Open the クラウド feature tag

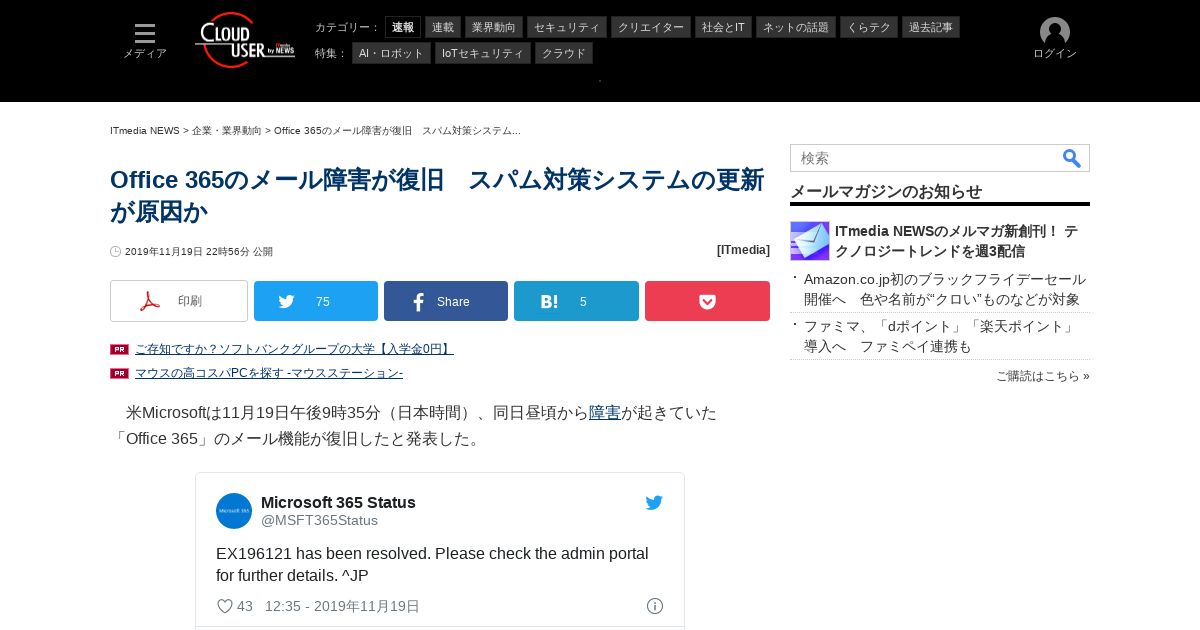[564, 53]
